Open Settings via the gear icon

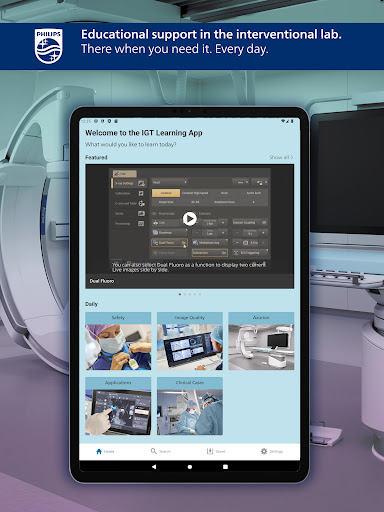tap(264, 451)
